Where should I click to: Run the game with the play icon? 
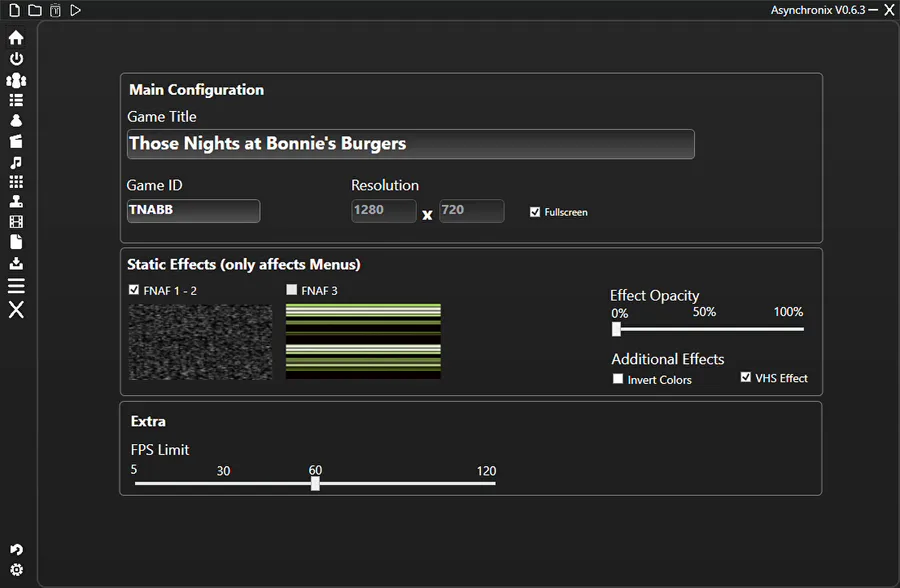[x=75, y=10]
